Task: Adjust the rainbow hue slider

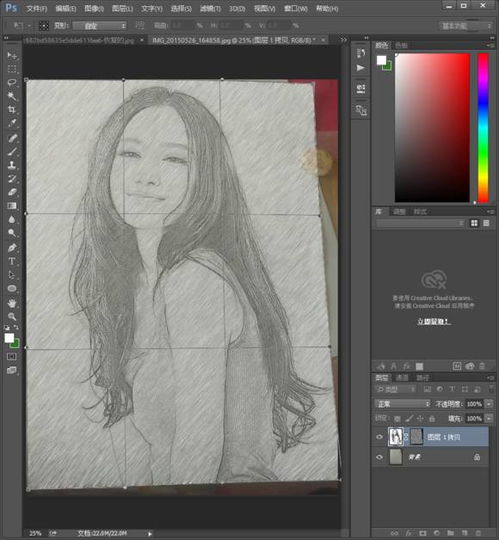Action: pyautogui.click(x=483, y=127)
